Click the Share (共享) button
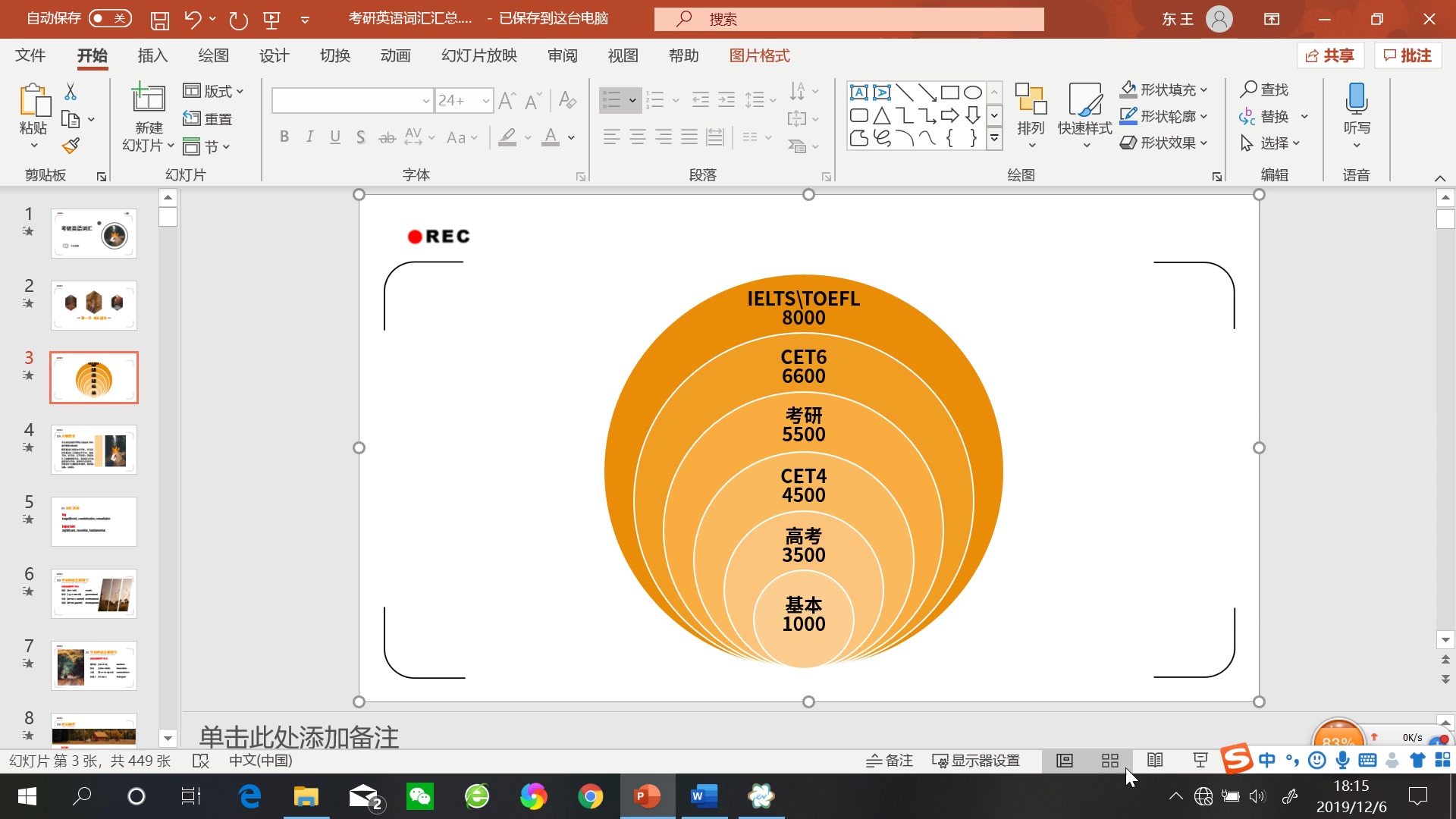 [x=1330, y=55]
